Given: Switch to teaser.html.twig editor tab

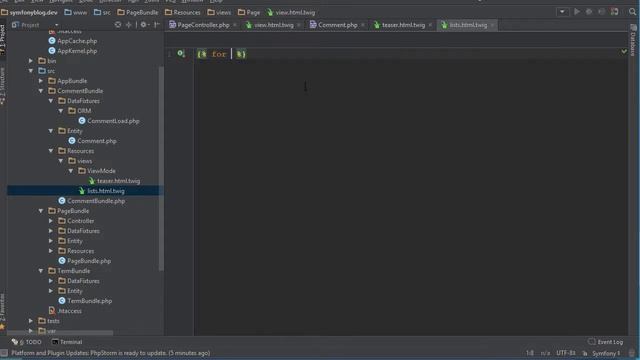Looking at the screenshot, I should pyautogui.click(x=403, y=25).
